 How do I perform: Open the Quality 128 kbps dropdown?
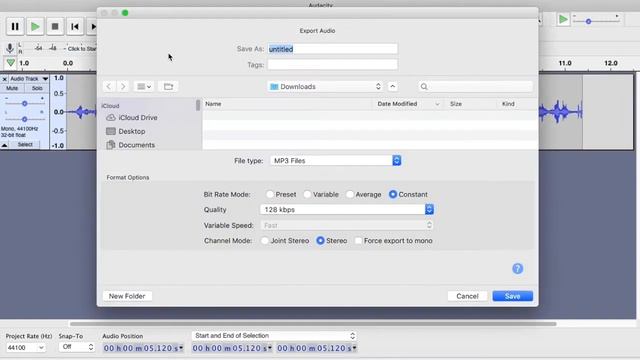click(347, 209)
